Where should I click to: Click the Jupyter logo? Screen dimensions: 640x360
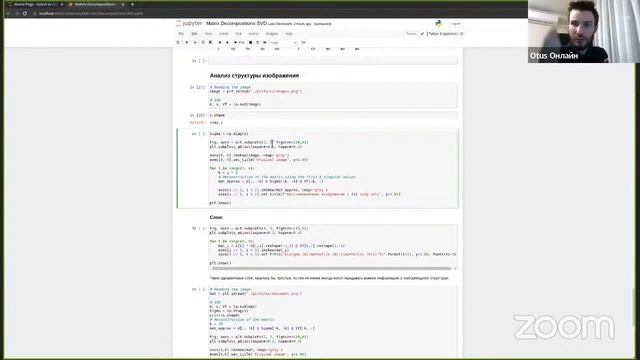point(189,24)
